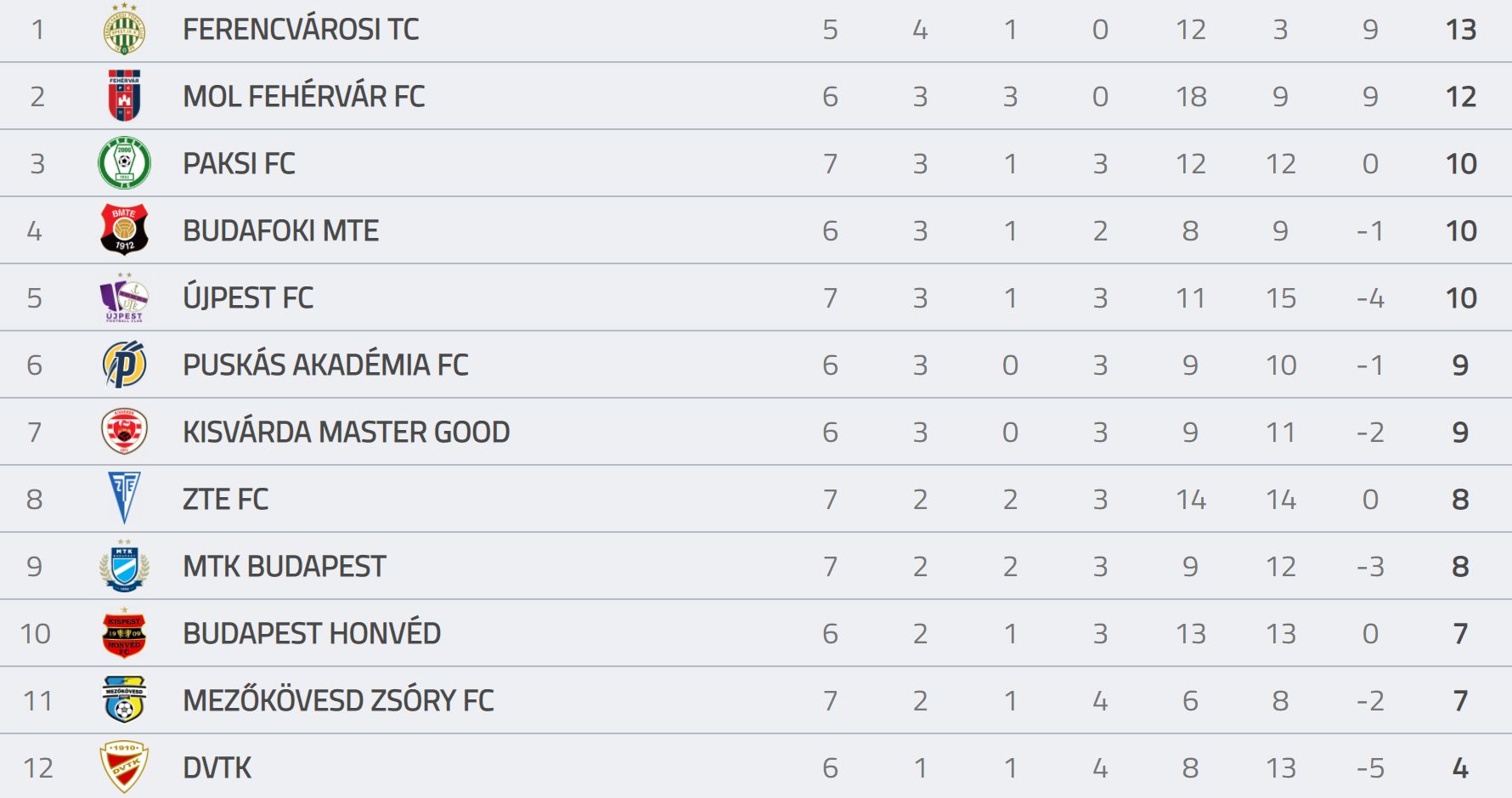Open the Budapest Honvéd badge
Viewport: 1512px width, 798px height.
coord(124,633)
